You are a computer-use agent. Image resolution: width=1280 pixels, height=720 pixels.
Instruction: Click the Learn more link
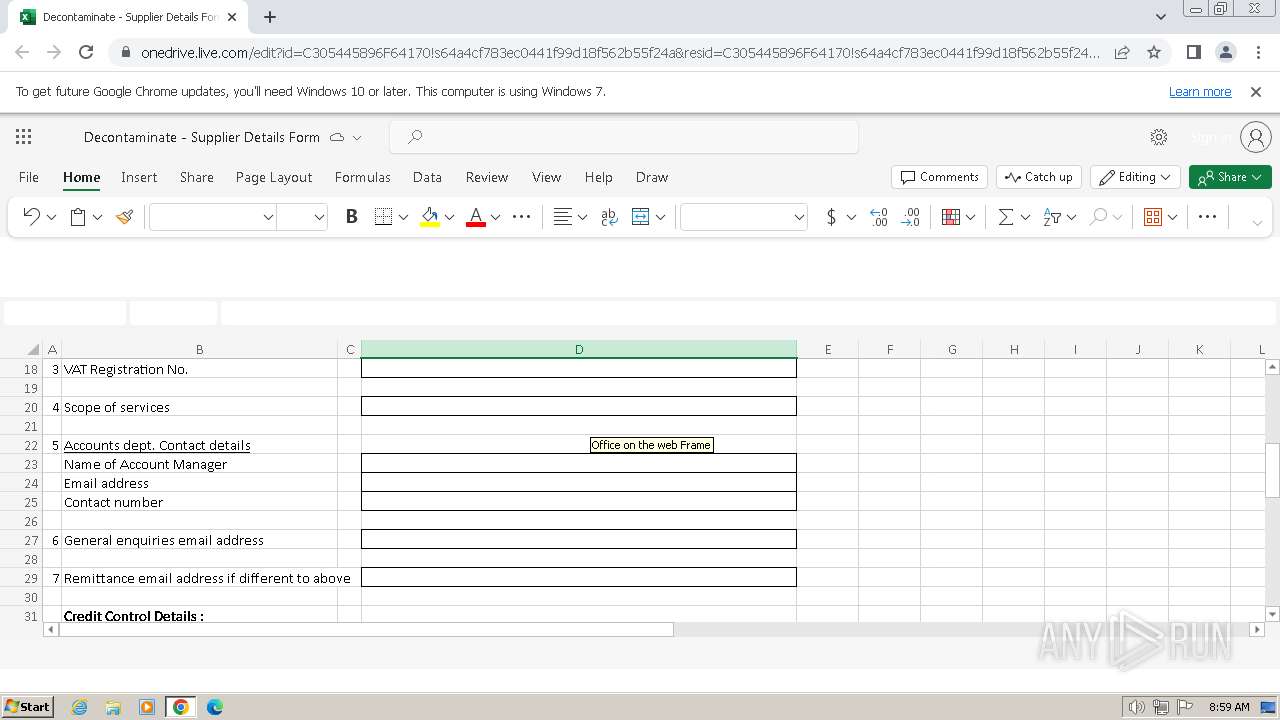tap(1200, 92)
